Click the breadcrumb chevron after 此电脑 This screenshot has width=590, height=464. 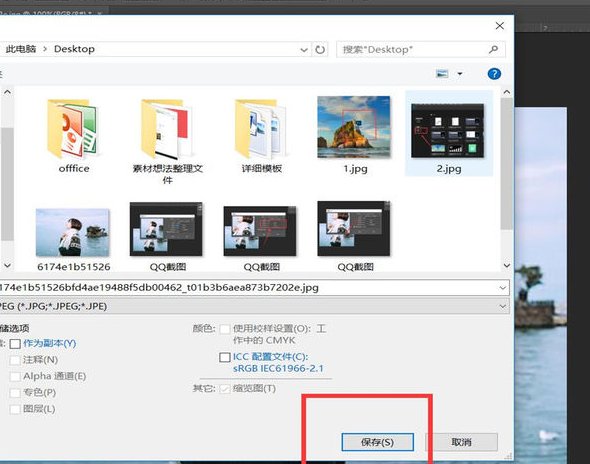[45, 49]
